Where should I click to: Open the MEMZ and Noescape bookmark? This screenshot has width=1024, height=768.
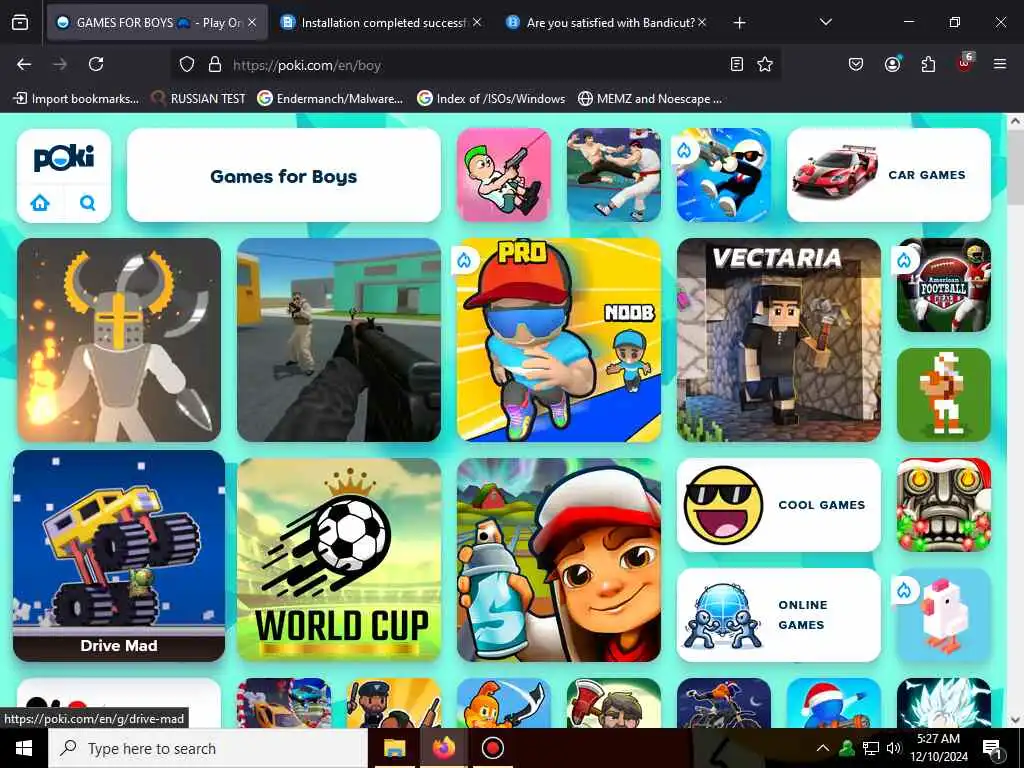tap(650, 99)
